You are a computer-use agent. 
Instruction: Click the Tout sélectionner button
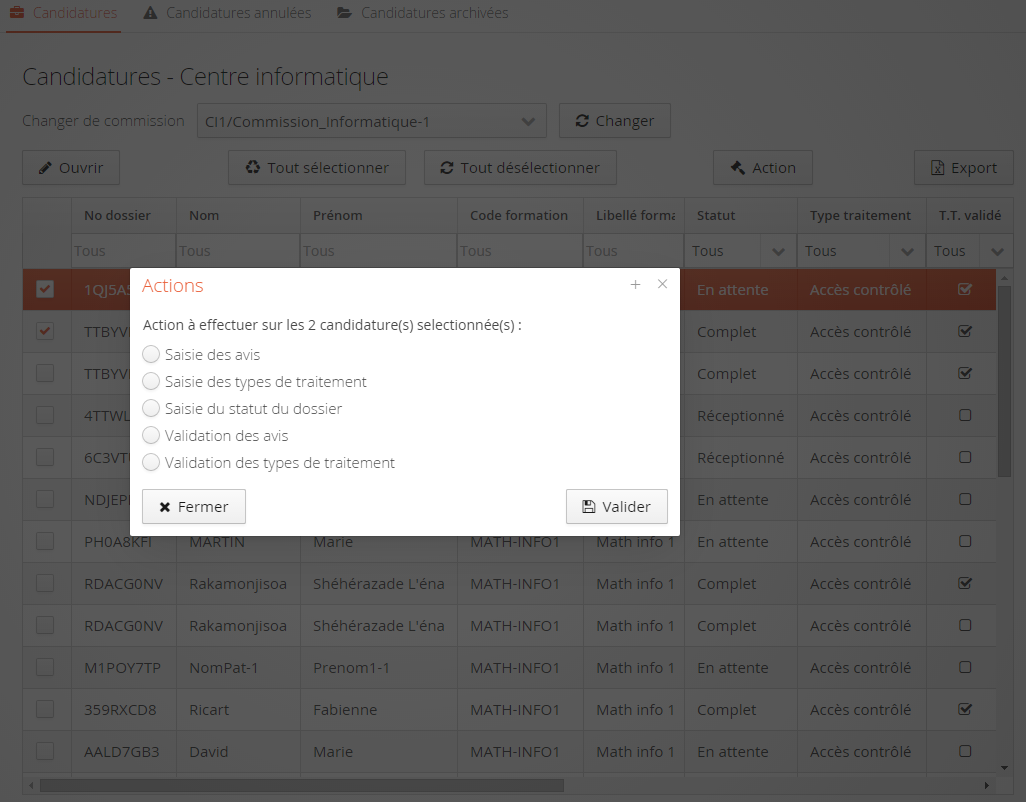pyautogui.click(x=316, y=168)
